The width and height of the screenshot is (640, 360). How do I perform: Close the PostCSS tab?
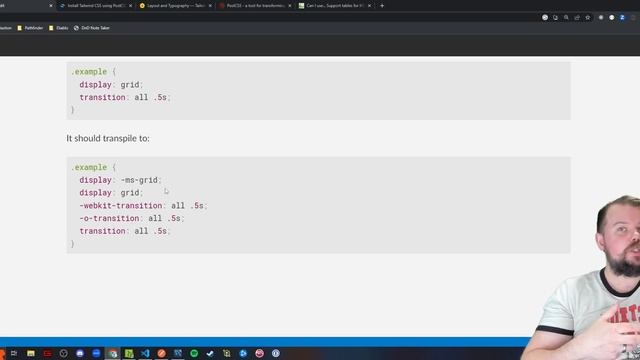pyautogui.click(x=290, y=6)
